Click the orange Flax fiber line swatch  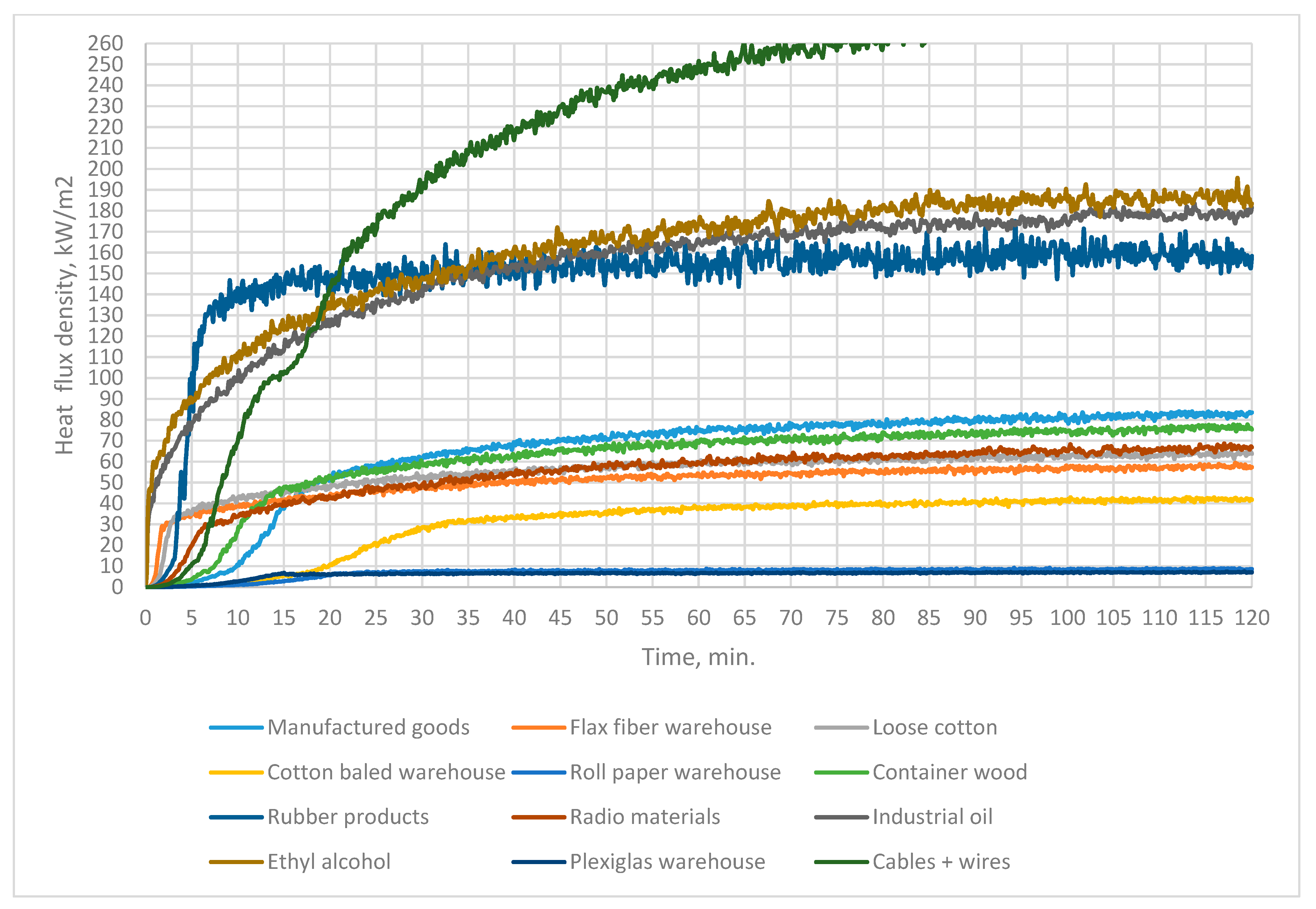pyautogui.click(x=539, y=727)
